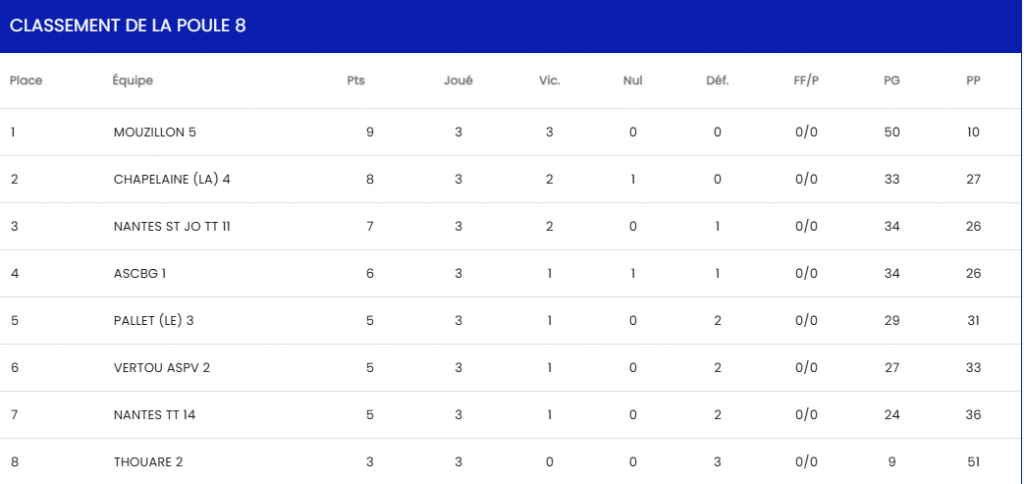This screenshot has width=1024, height=484.
Task: Click the Vic. column header
Action: click(549, 81)
